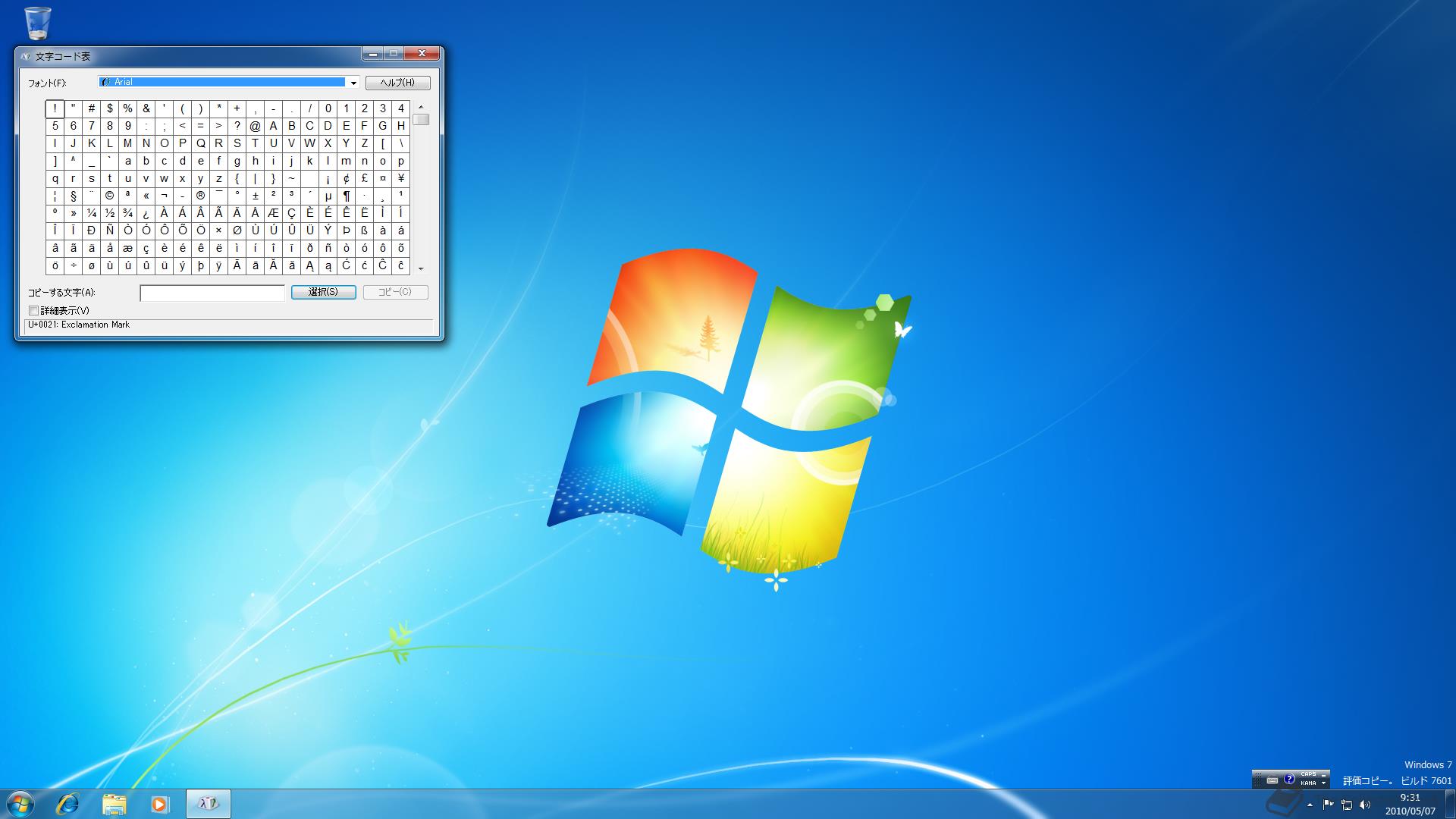1456x819 pixels.
Task: Open IME help question mark icon
Action: [x=1288, y=779]
